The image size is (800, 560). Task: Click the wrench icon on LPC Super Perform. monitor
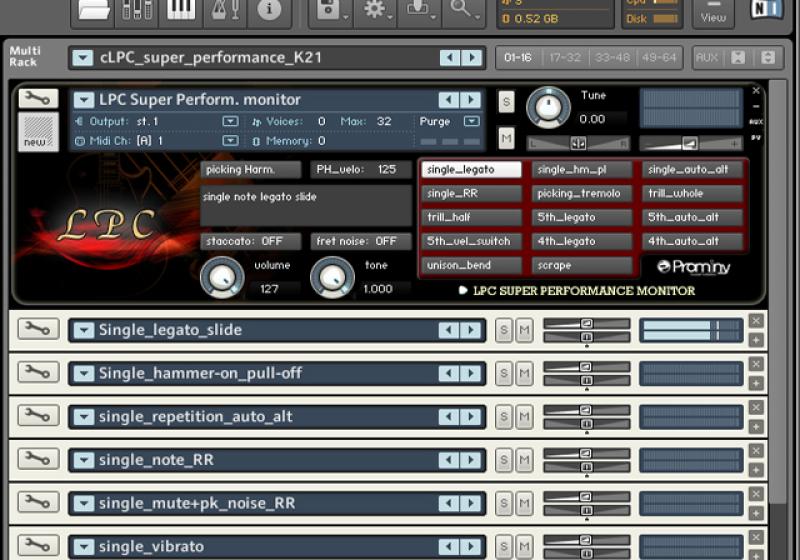click(x=38, y=99)
